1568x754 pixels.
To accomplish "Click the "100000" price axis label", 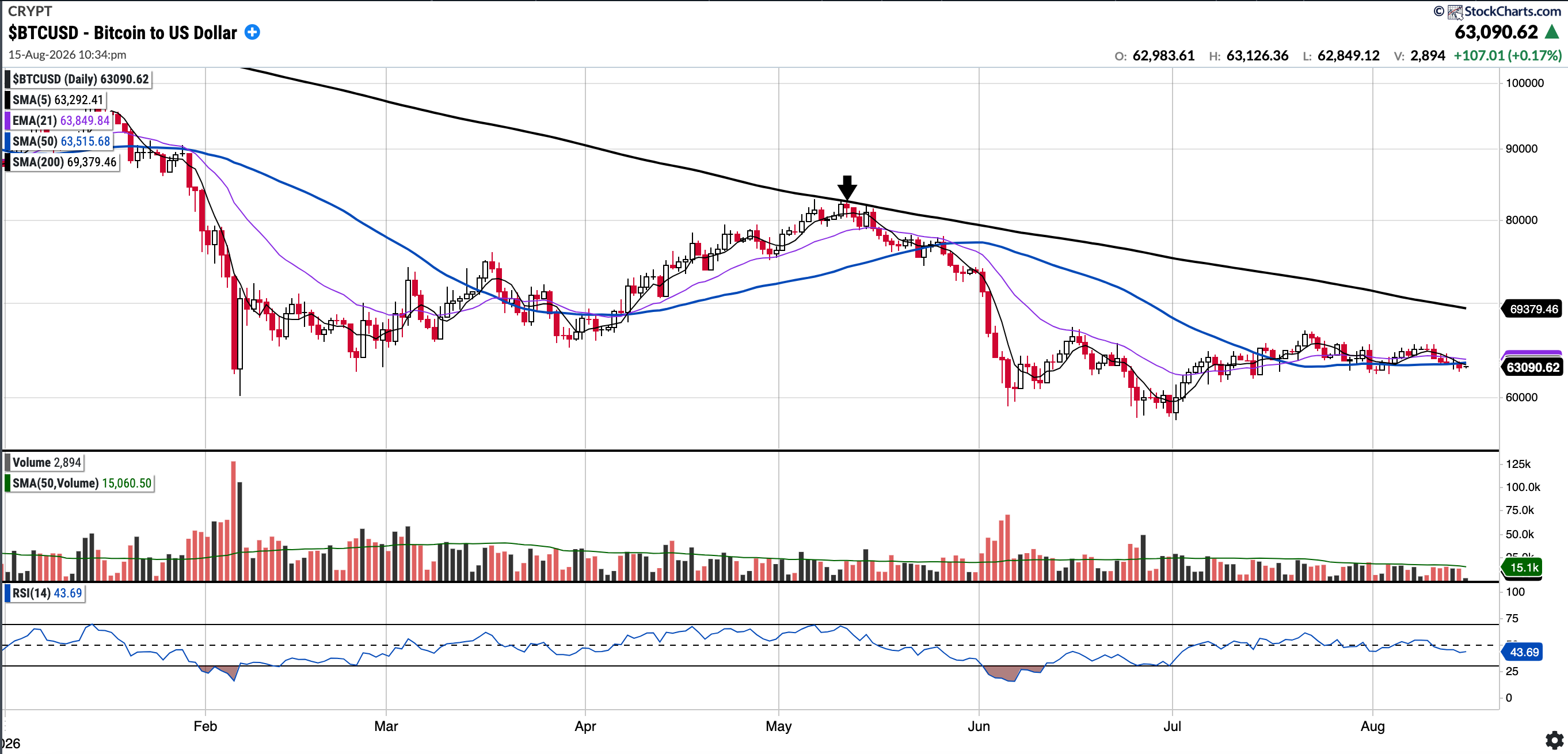I will [x=1524, y=83].
